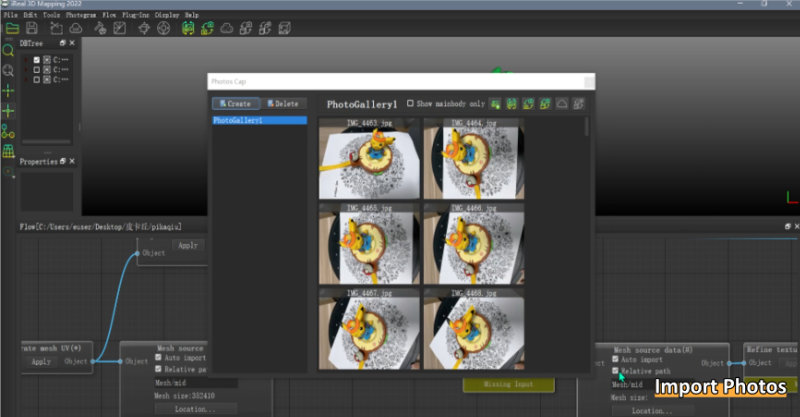Screen dimensions: 800x417
Task: Click Create button in Photos Cap dialog
Action: pyautogui.click(x=236, y=104)
